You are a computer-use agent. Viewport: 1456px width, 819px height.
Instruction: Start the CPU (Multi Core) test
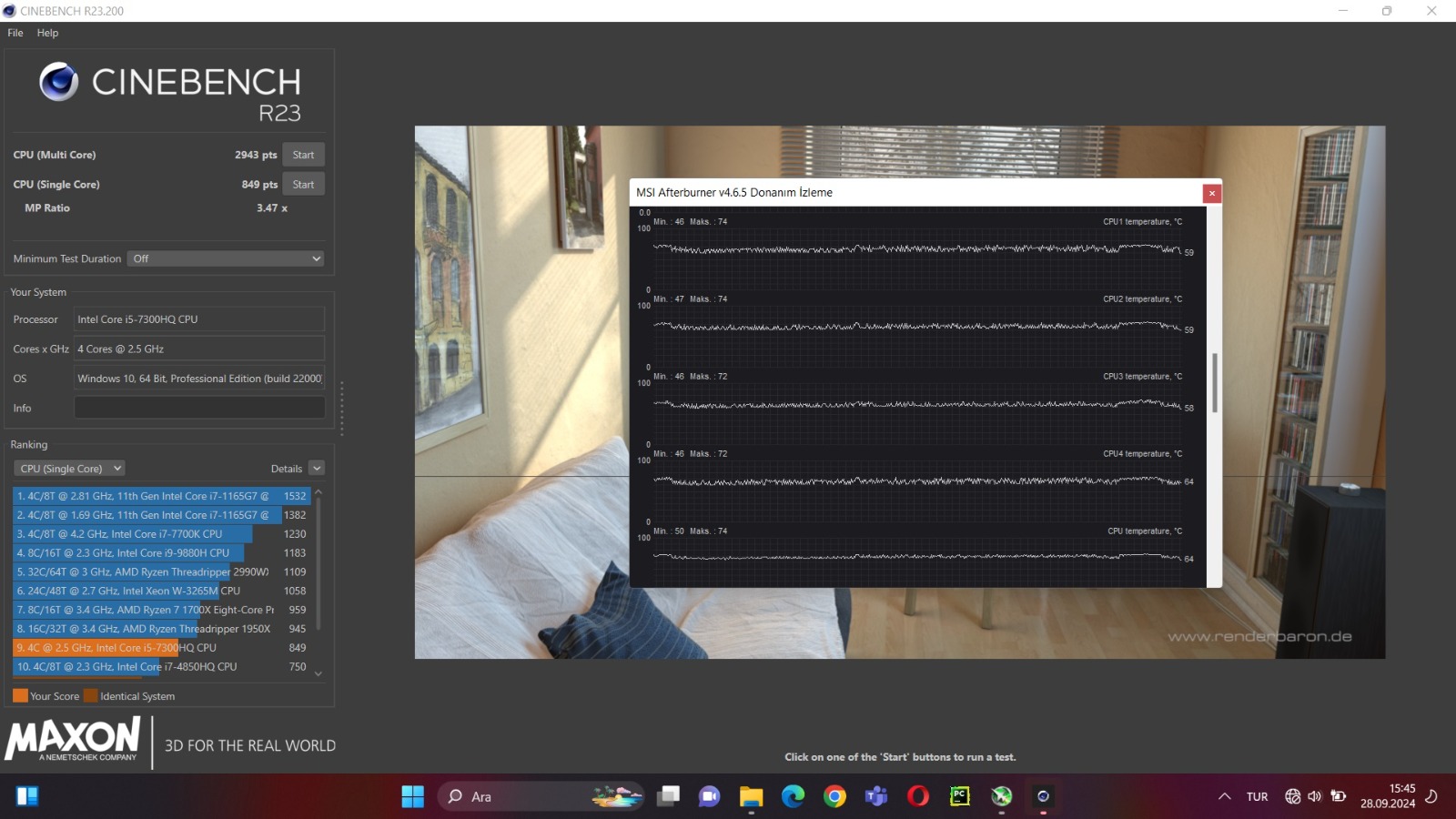(x=303, y=155)
